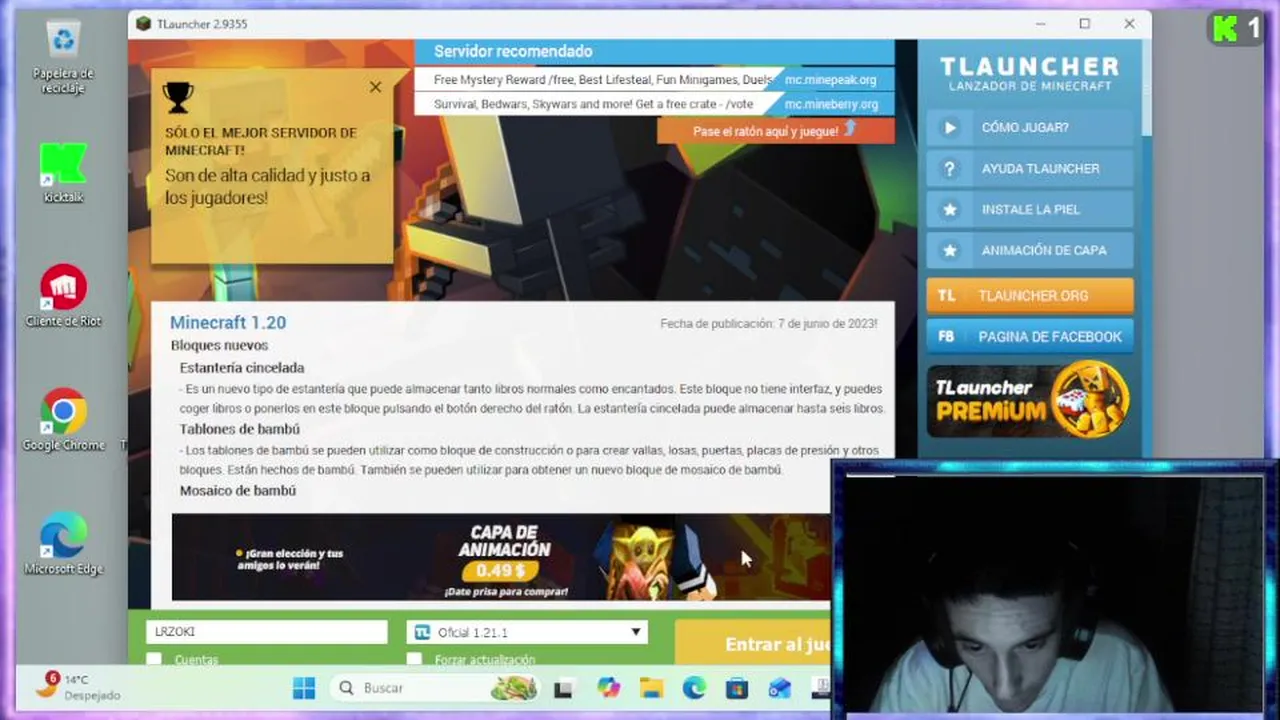Click the play icon beside Cómo Jugar
Screen dimensions: 1280x720
(x=950, y=128)
